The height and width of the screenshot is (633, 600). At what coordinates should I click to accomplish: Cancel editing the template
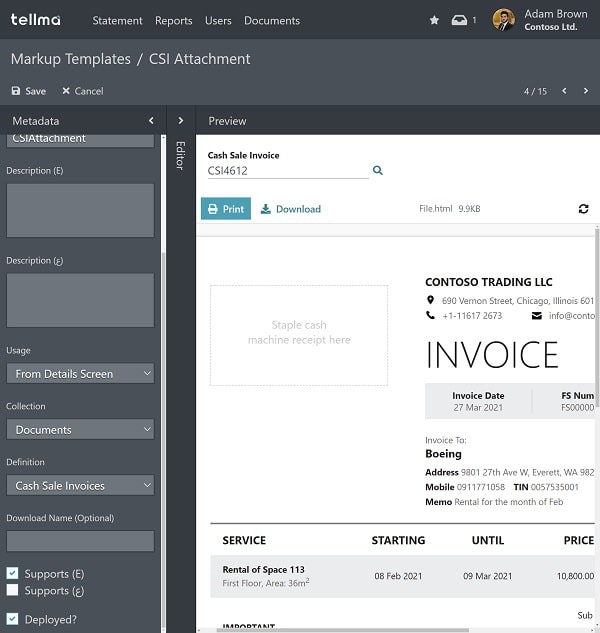click(83, 91)
